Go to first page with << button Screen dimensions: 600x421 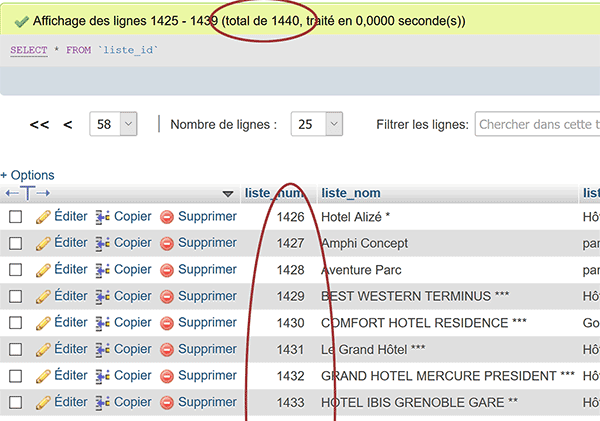tap(39, 125)
